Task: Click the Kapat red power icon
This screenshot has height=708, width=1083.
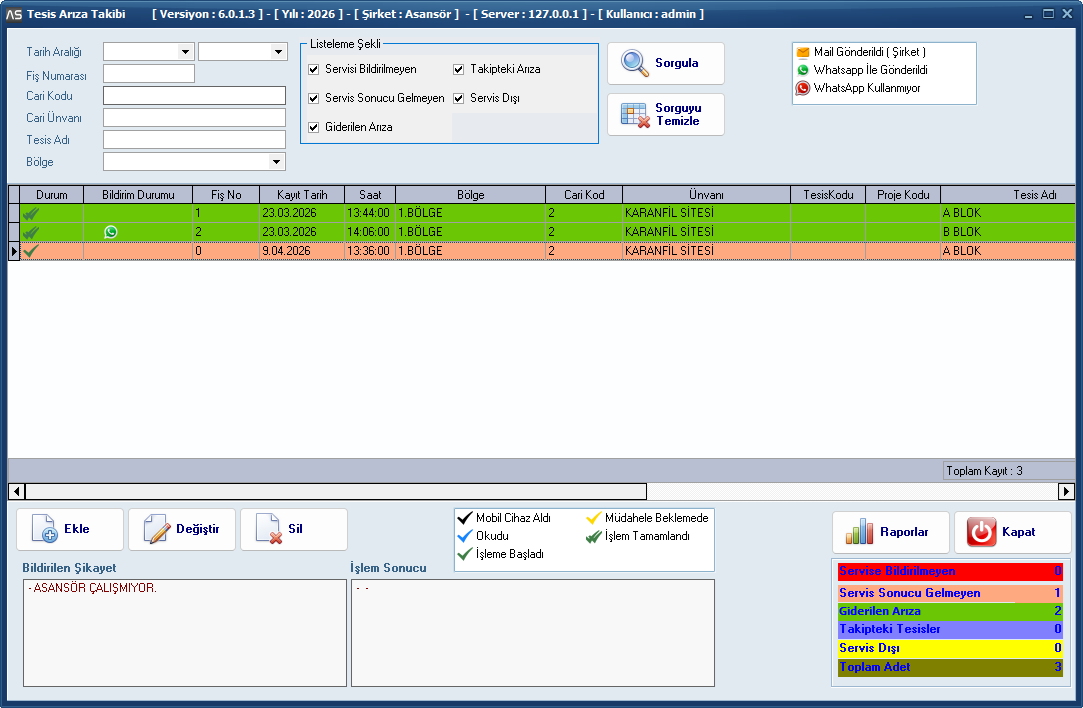Action: click(x=982, y=532)
